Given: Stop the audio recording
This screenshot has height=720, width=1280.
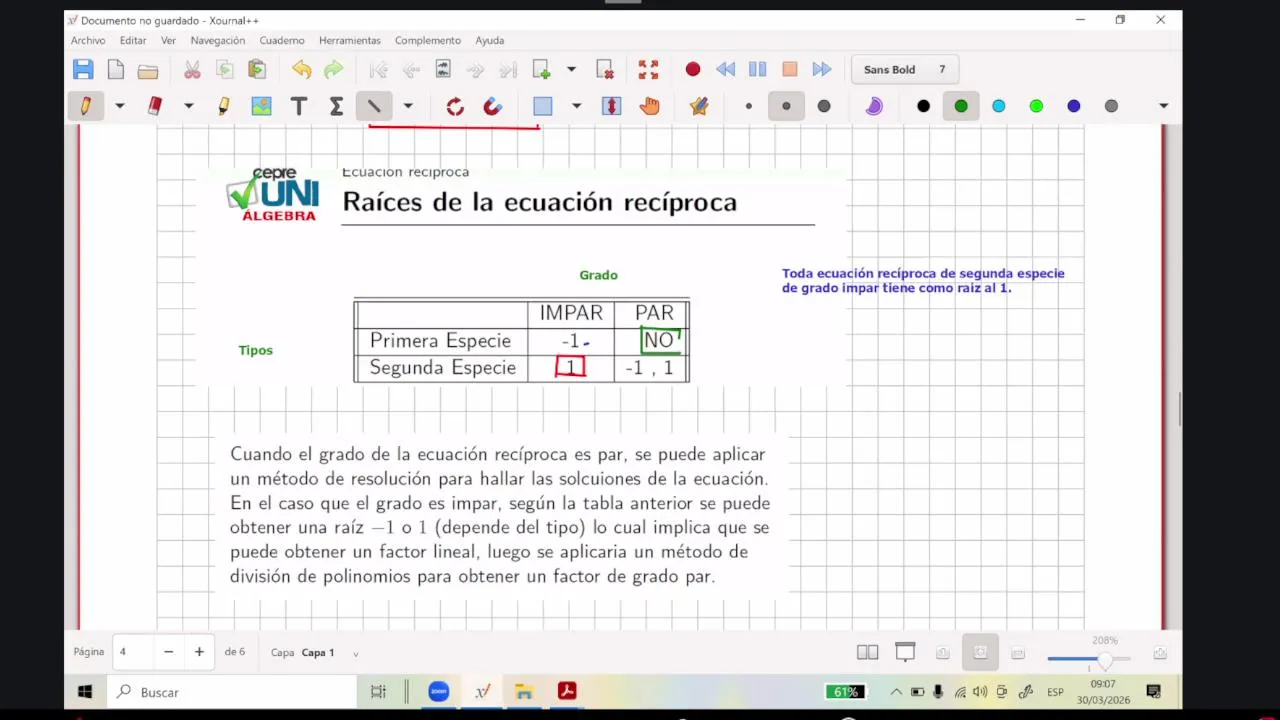Looking at the screenshot, I should pos(790,69).
